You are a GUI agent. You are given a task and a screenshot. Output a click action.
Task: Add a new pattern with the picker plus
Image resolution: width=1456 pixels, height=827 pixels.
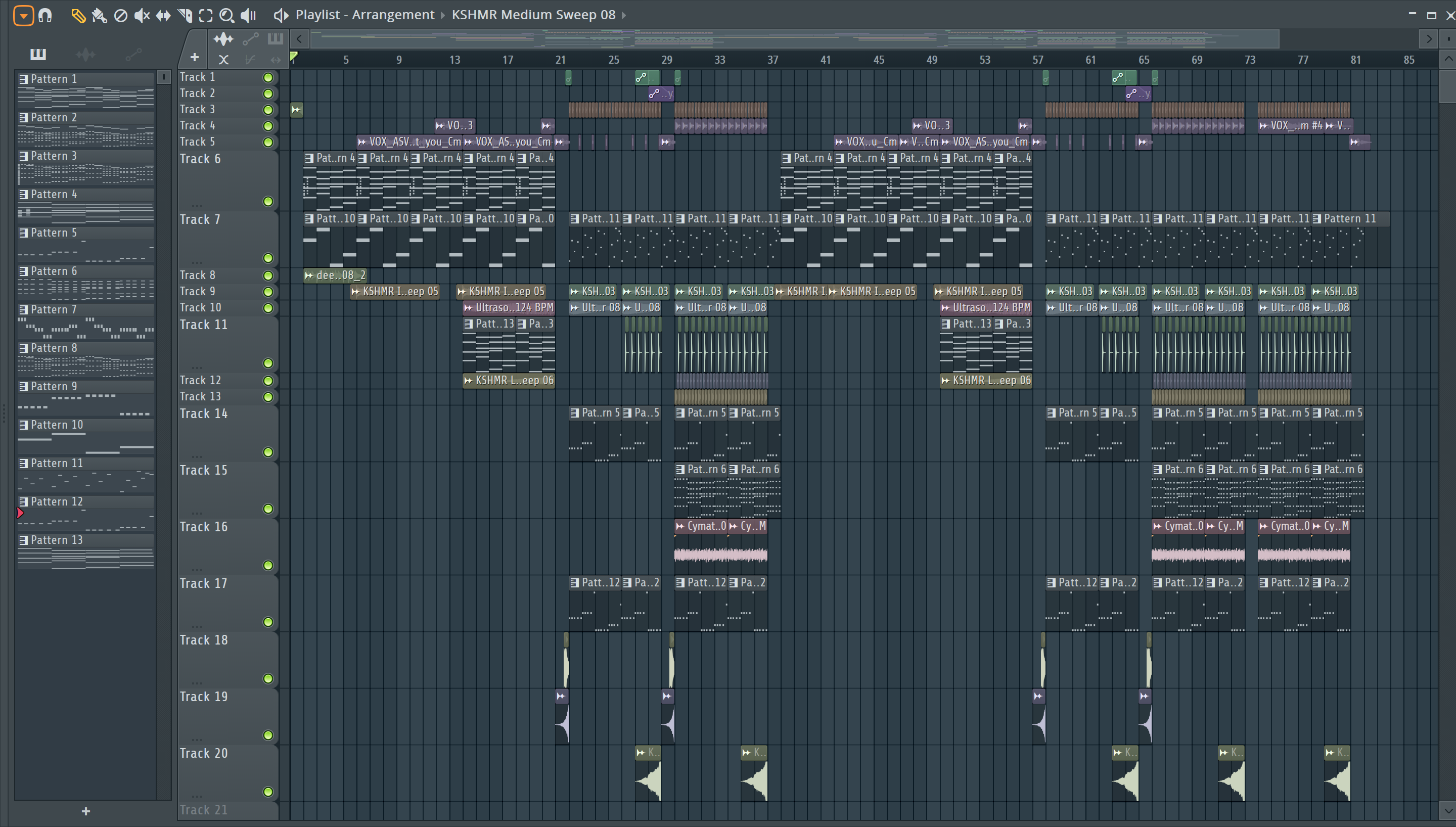pyautogui.click(x=86, y=811)
